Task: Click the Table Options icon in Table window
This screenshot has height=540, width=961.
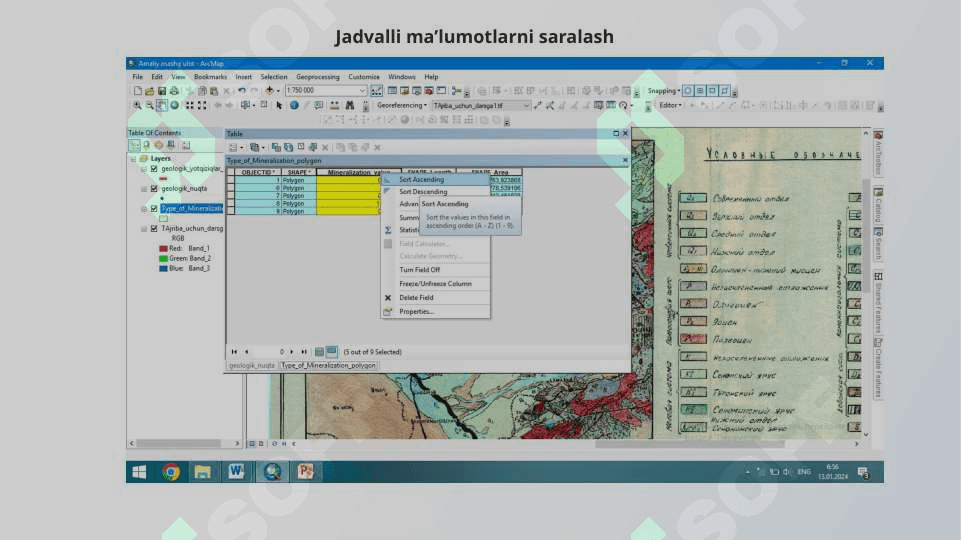Action: (x=233, y=147)
